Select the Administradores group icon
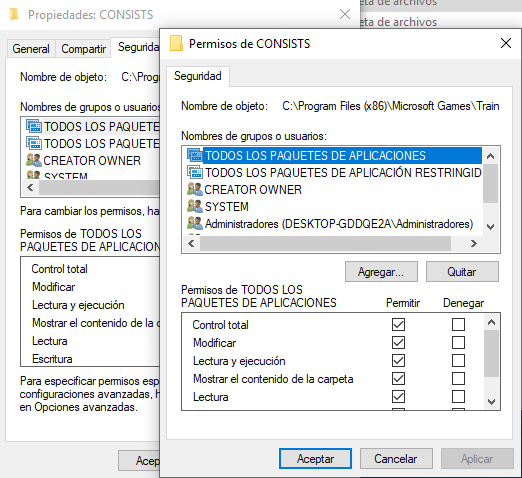This screenshot has height=478, width=522. (195, 223)
